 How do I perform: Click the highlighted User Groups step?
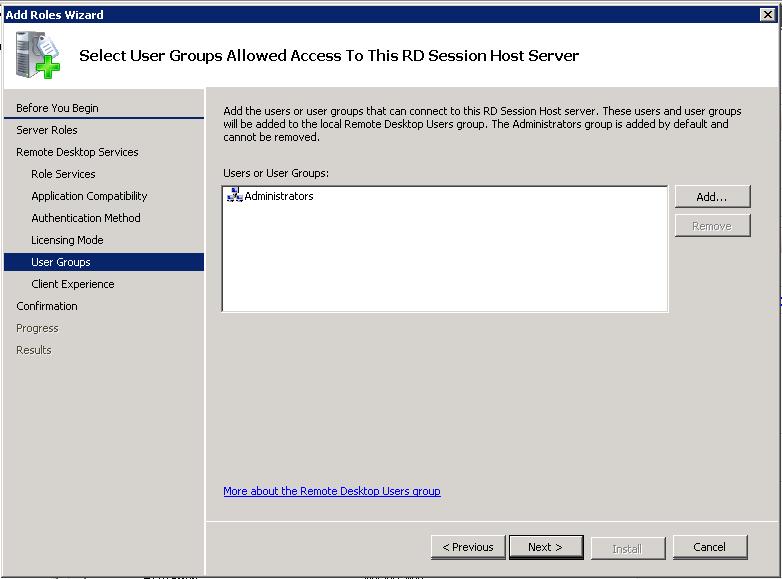point(60,262)
